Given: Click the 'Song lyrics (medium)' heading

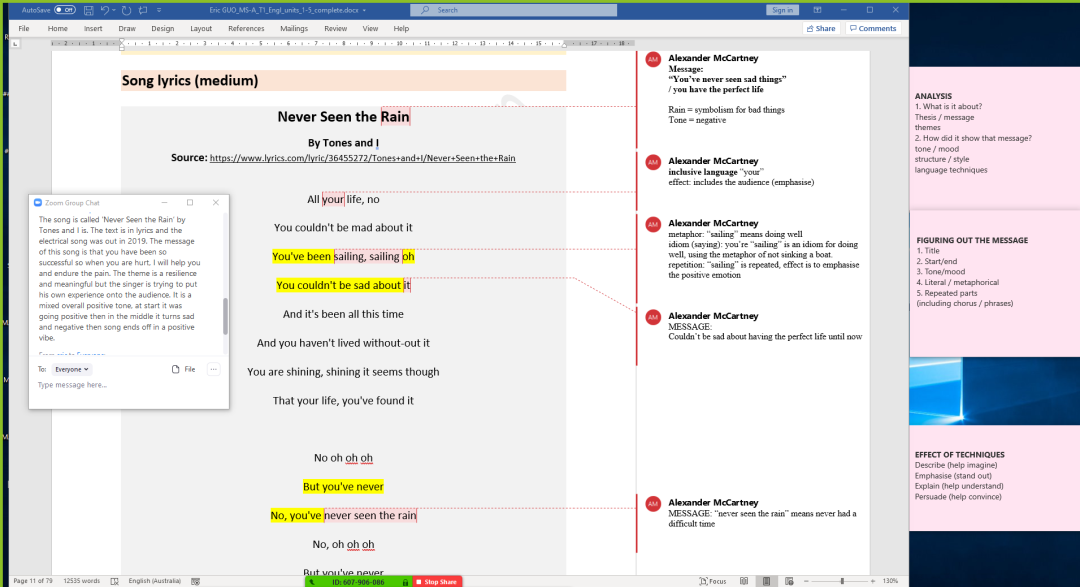Looking at the screenshot, I should [190, 81].
